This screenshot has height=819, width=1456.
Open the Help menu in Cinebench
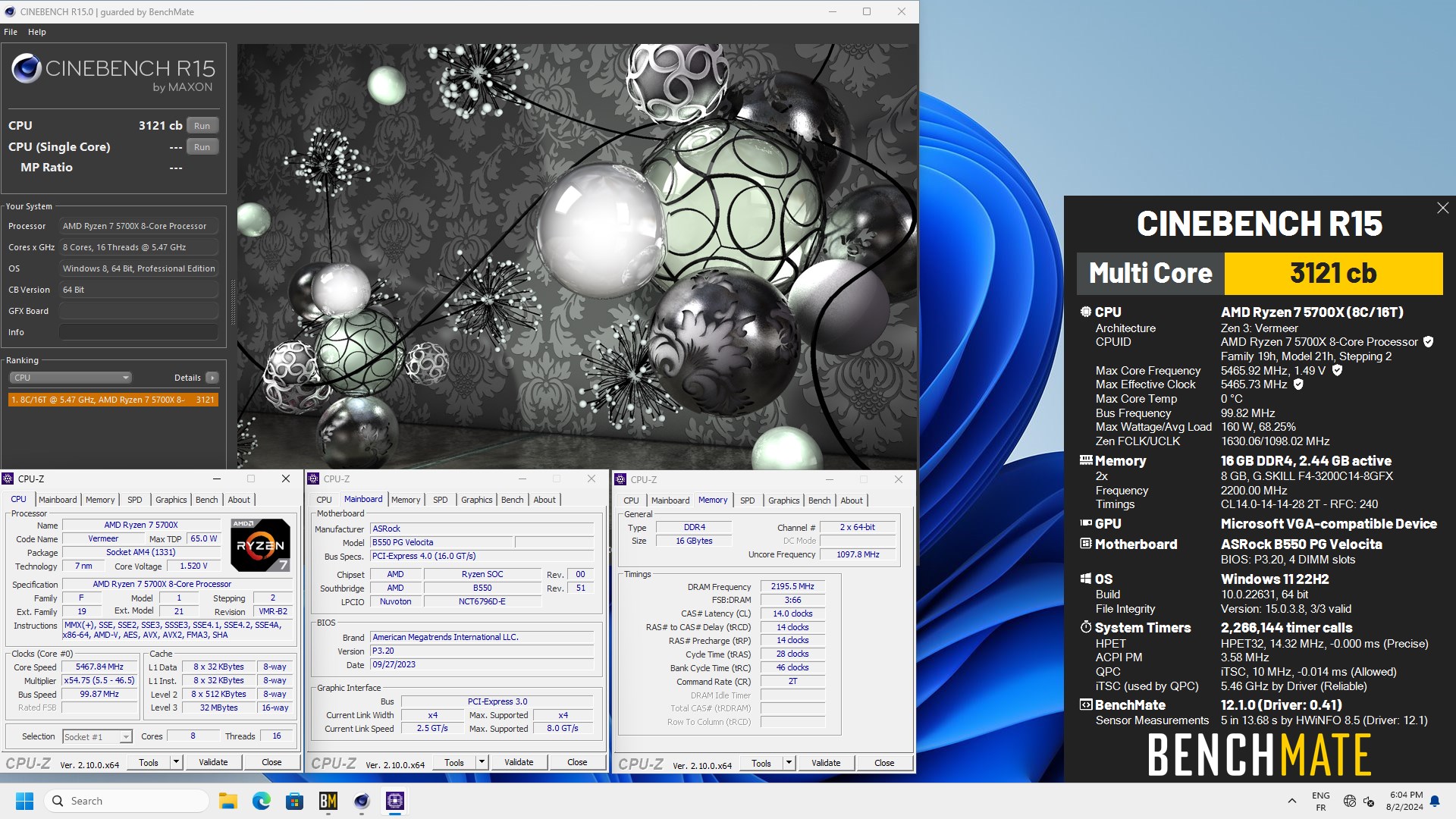click(36, 32)
